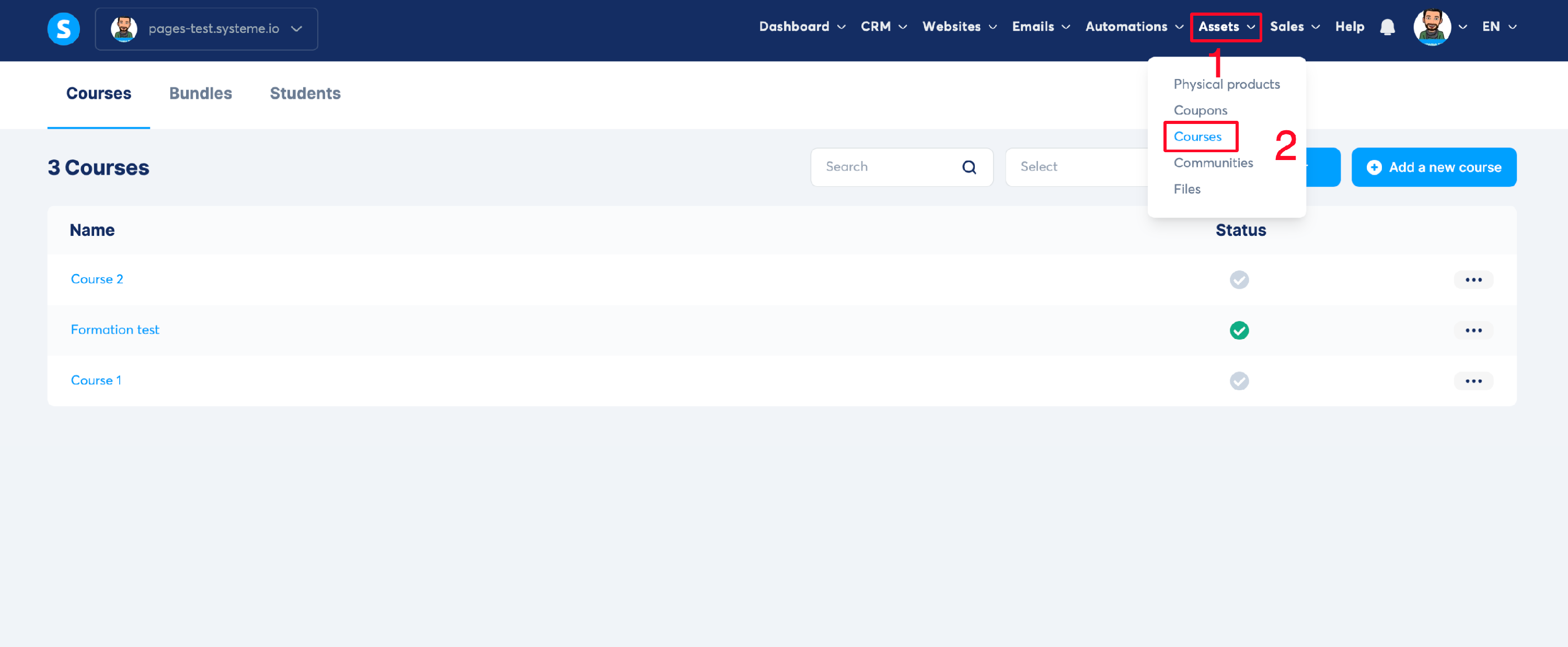Toggle the Course 2 status checkmark

pyautogui.click(x=1239, y=280)
